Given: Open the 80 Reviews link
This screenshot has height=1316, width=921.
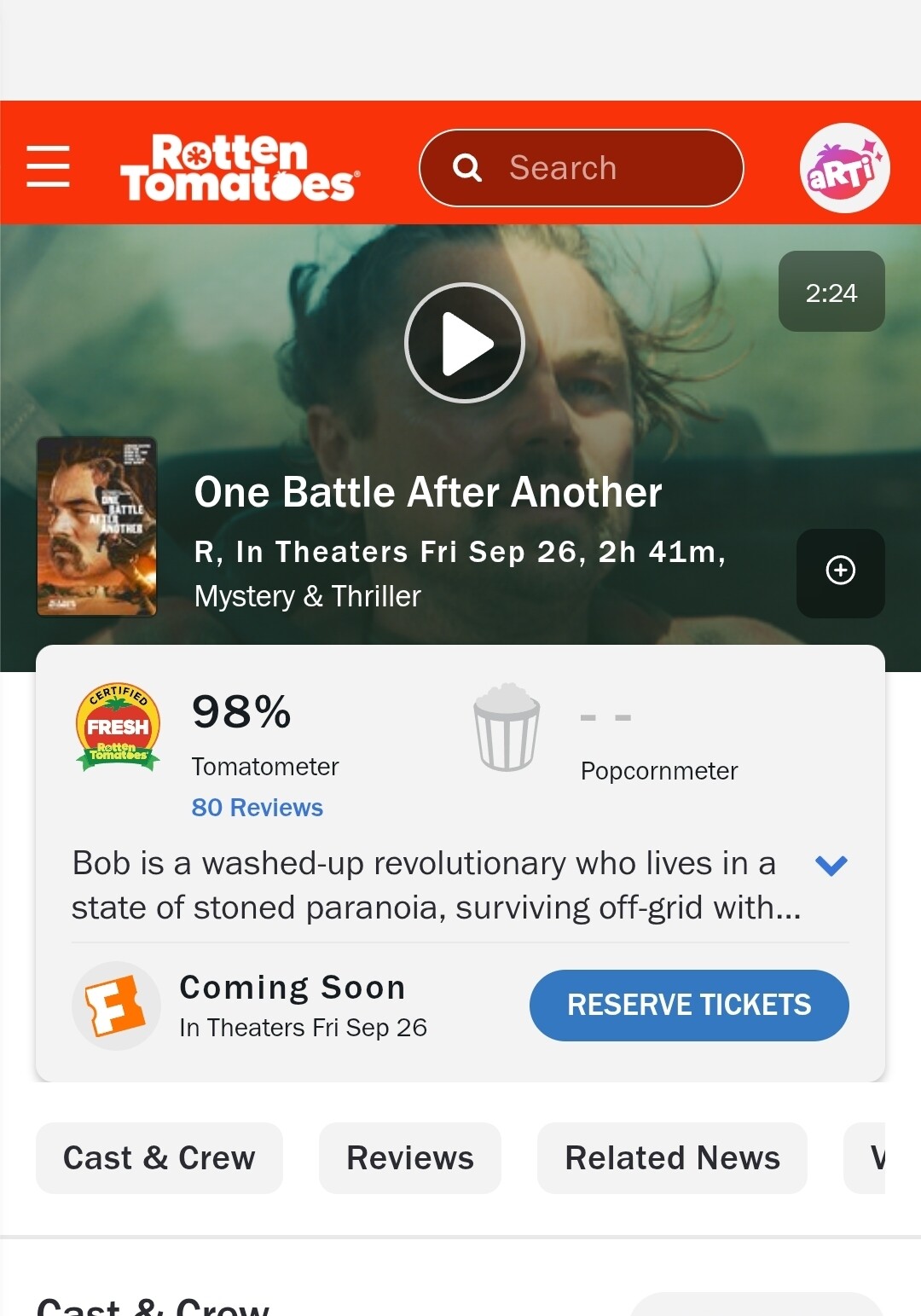Looking at the screenshot, I should point(258,808).
